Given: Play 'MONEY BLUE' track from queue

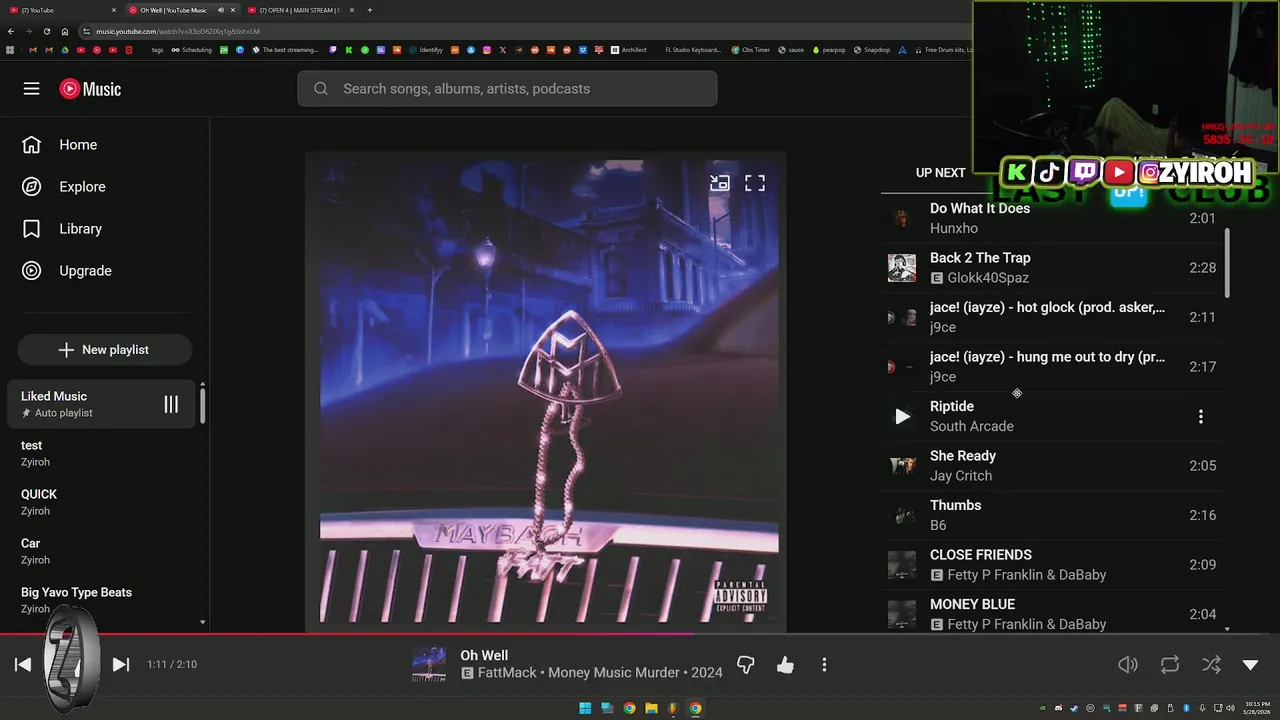Looking at the screenshot, I should [1053, 613].
